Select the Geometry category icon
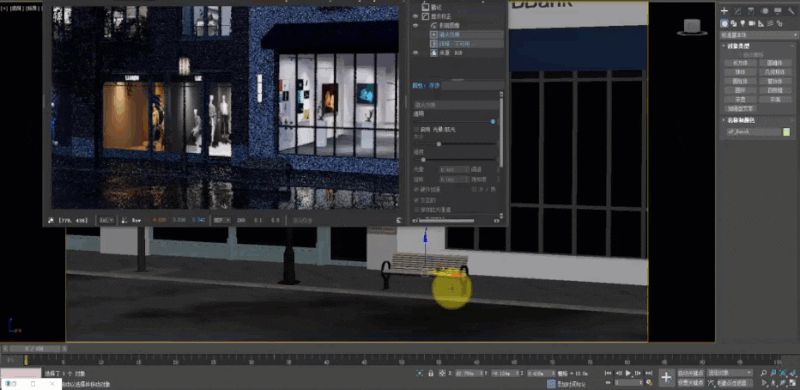Screen dimensions: 800x390 724,23
